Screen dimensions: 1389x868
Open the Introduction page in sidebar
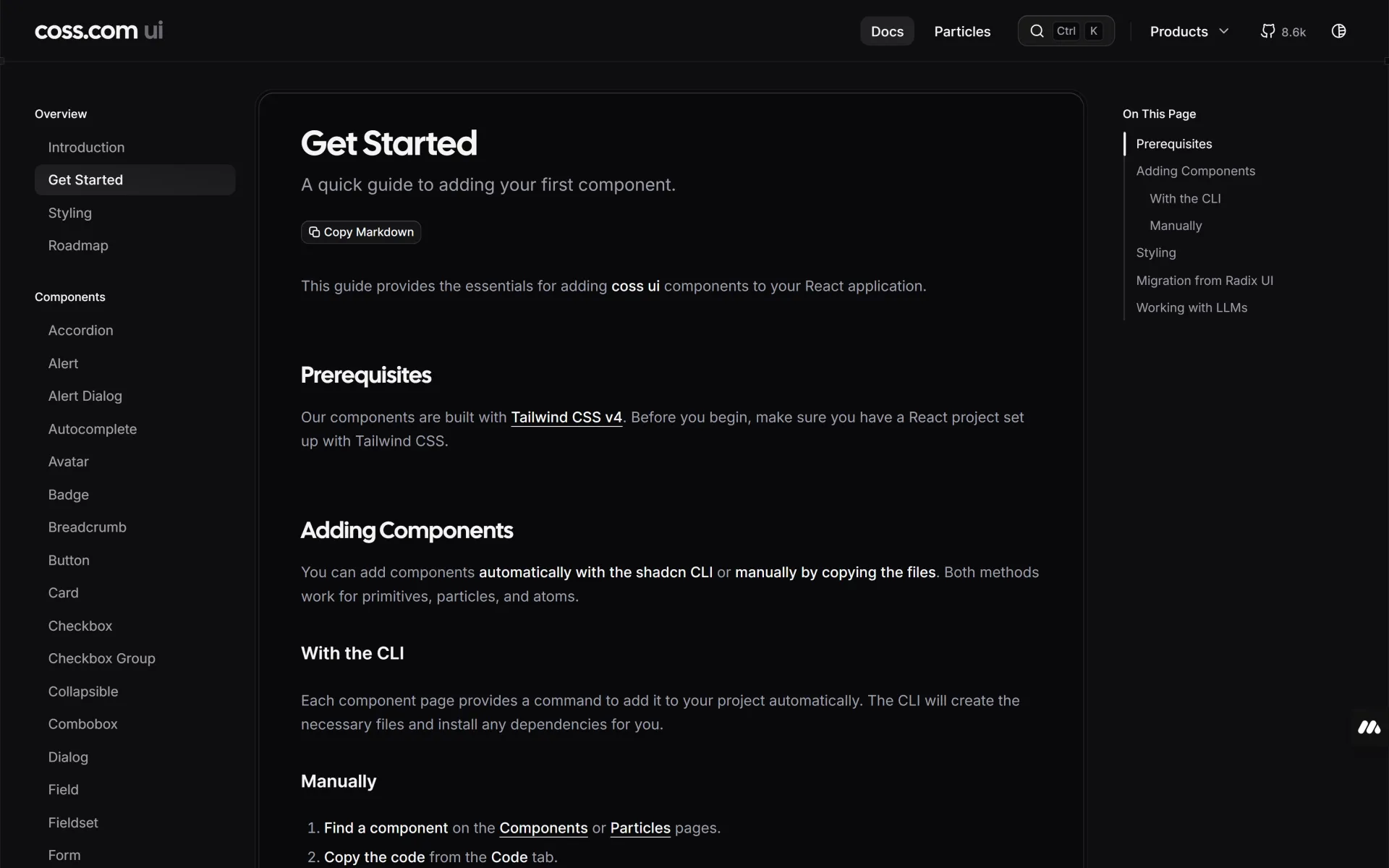86,148
